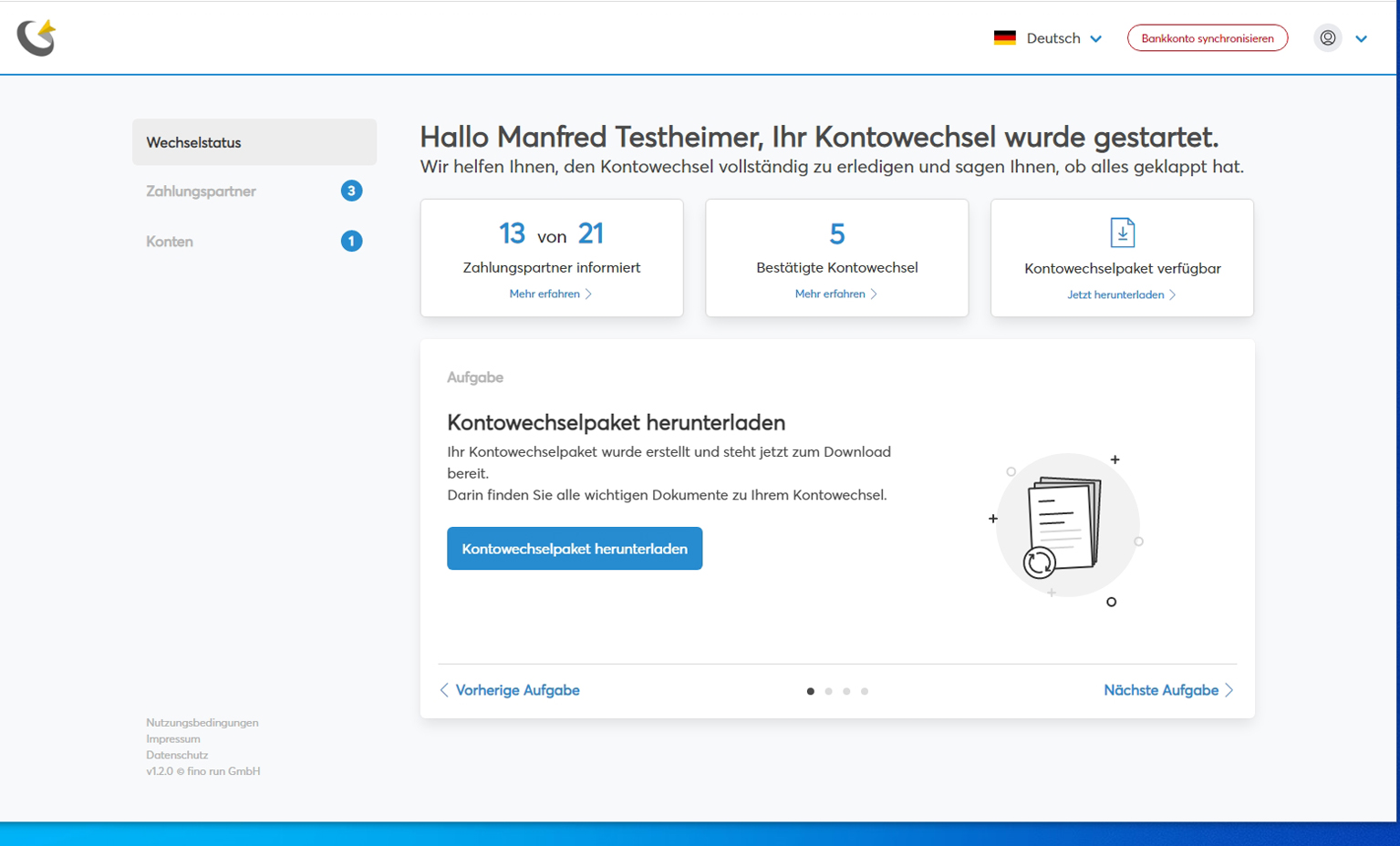
Task: Click Mehr erfahren under Bestätigte Kontowechsel
Action: (x=836, y=294)
